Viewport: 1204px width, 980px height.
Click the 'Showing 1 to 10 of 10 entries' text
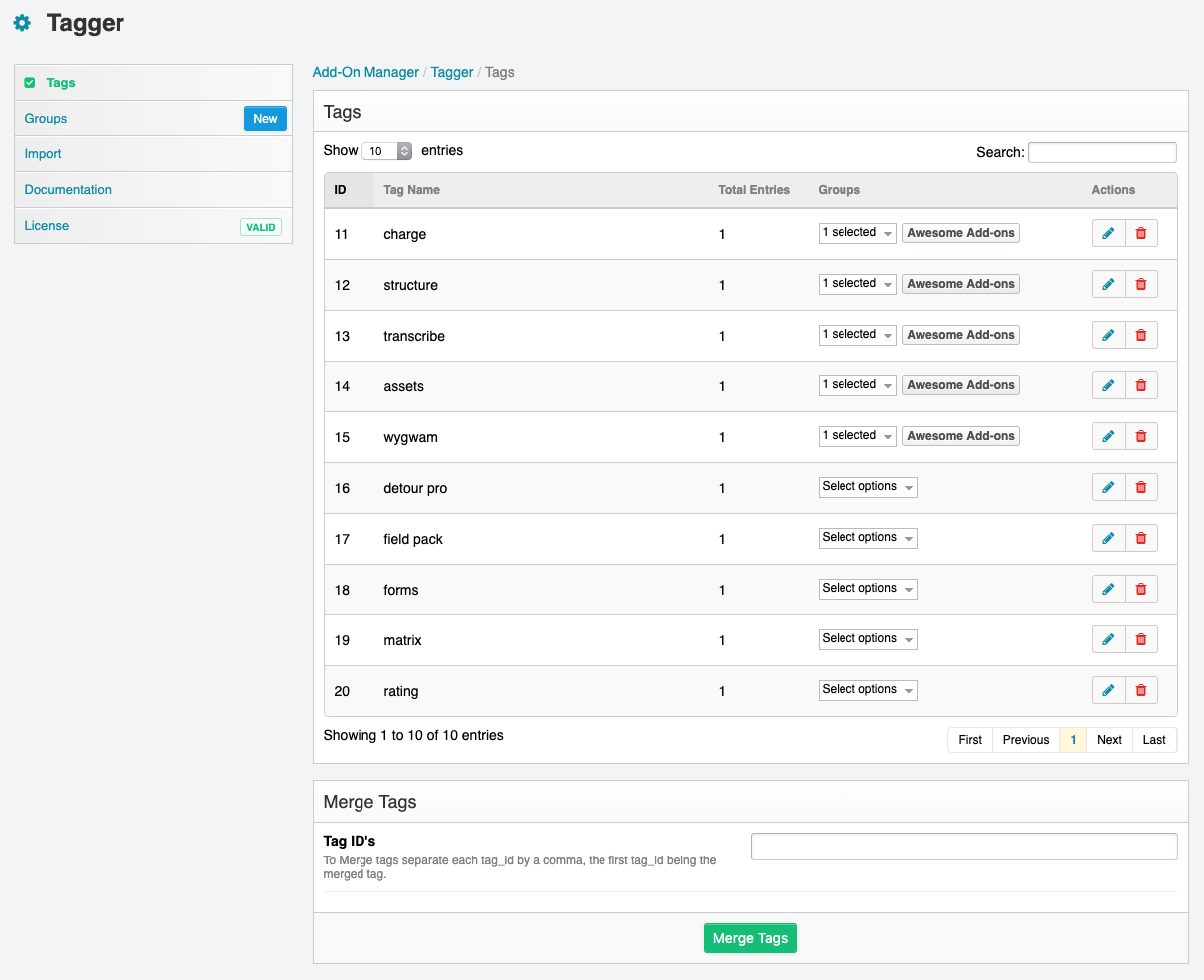413,735
